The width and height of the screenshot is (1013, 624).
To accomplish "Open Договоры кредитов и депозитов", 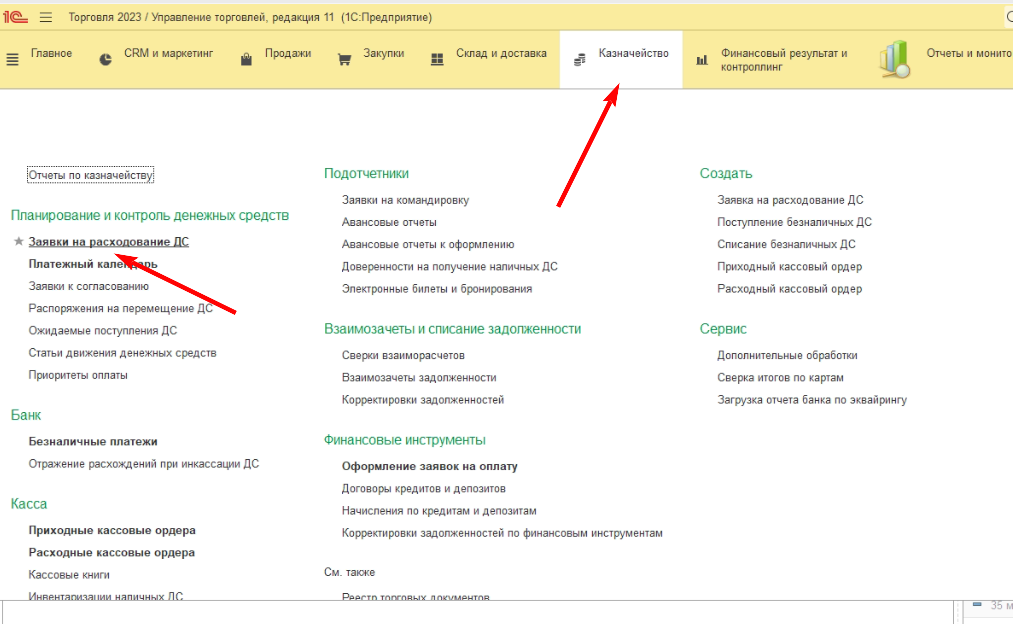I will (x=423, y=488).
